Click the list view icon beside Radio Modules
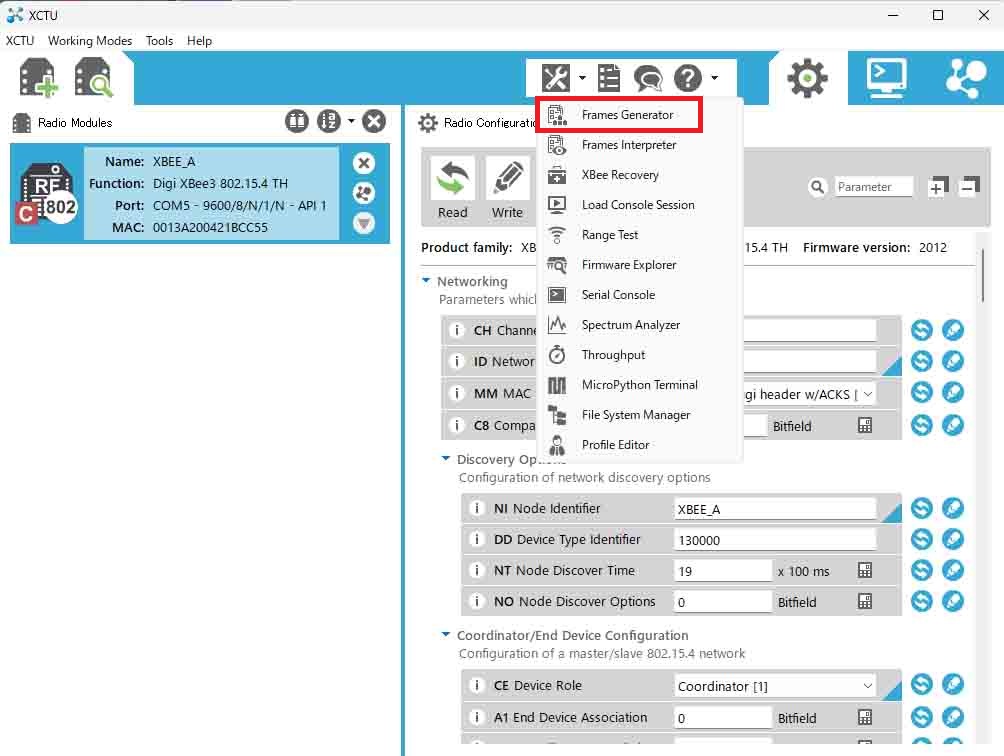The width and height of the screenshot is (1004, 756). pos(296,121)
